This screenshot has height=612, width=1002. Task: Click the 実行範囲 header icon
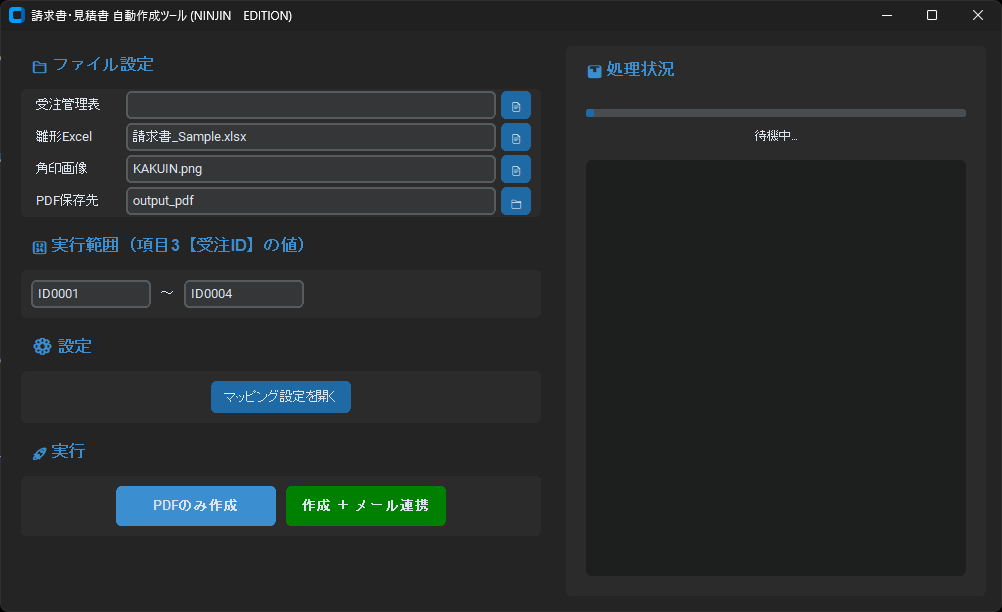pos(40,247)
